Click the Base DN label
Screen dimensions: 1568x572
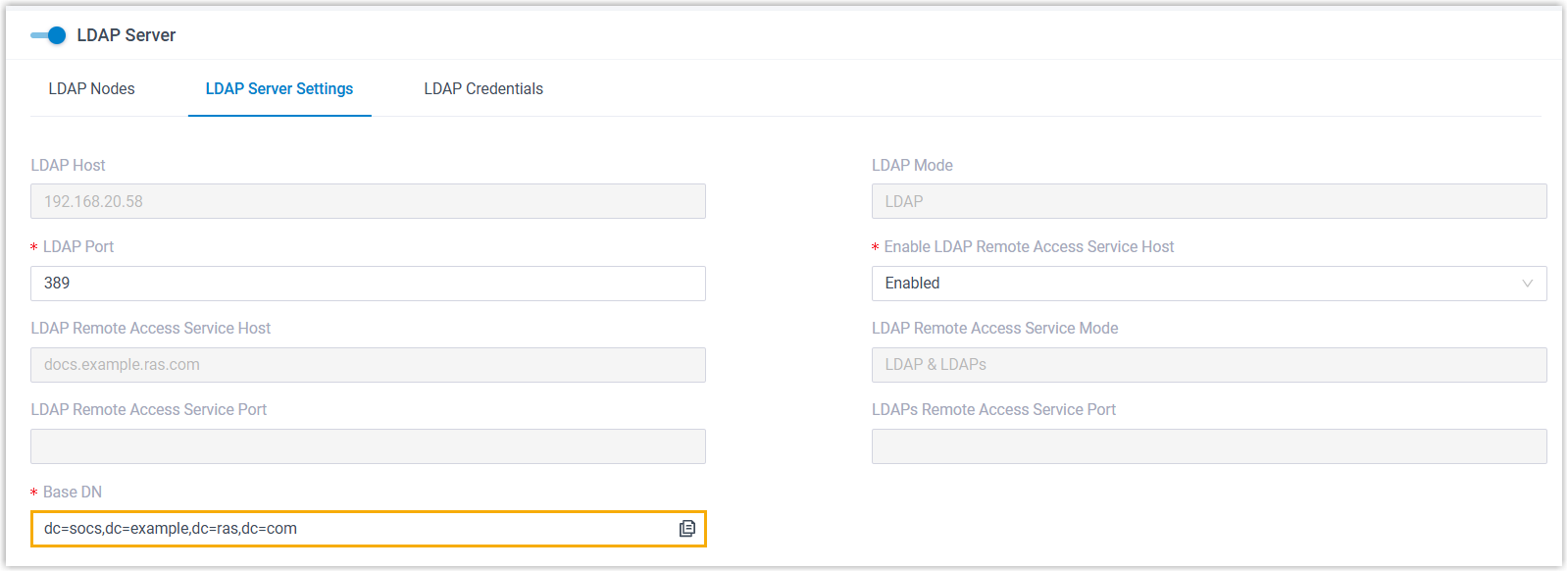tap(73, 493)
